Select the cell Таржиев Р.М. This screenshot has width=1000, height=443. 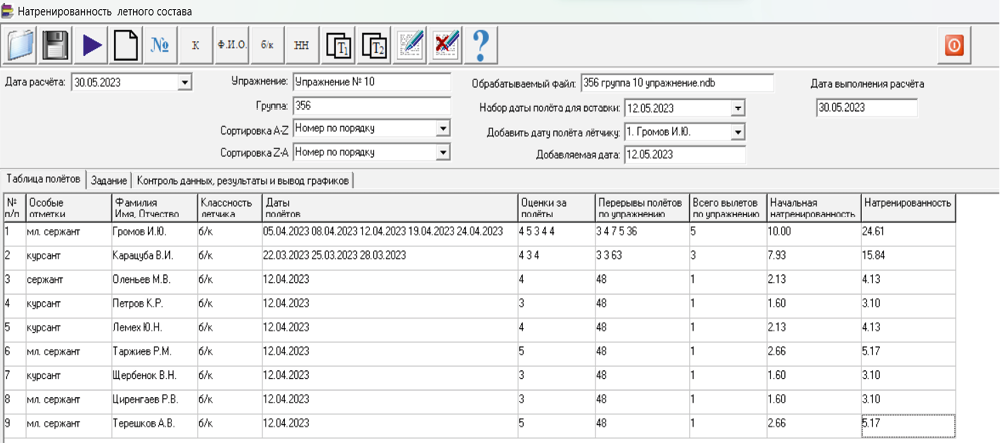point(152,352)
